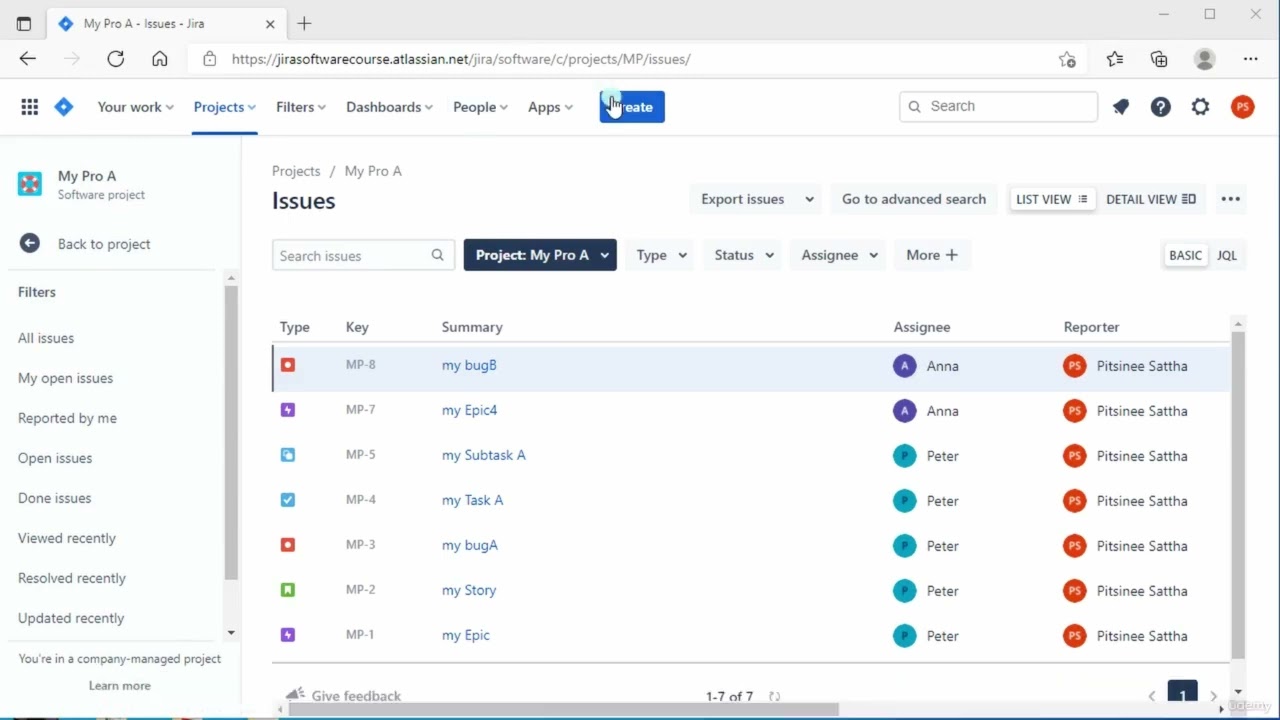Select Updated recently filter
This screenshot has height=720, width=1280.
[x=71, y=618]
